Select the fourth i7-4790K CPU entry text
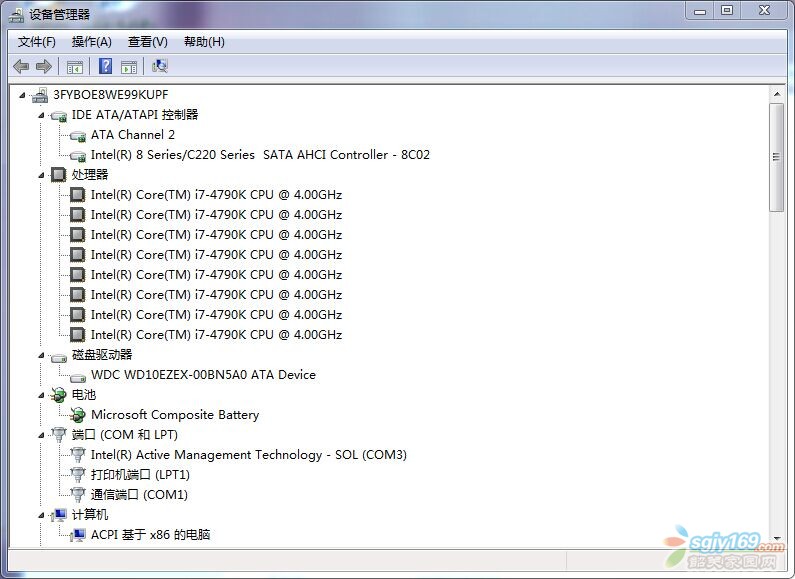 coord(216,255)
